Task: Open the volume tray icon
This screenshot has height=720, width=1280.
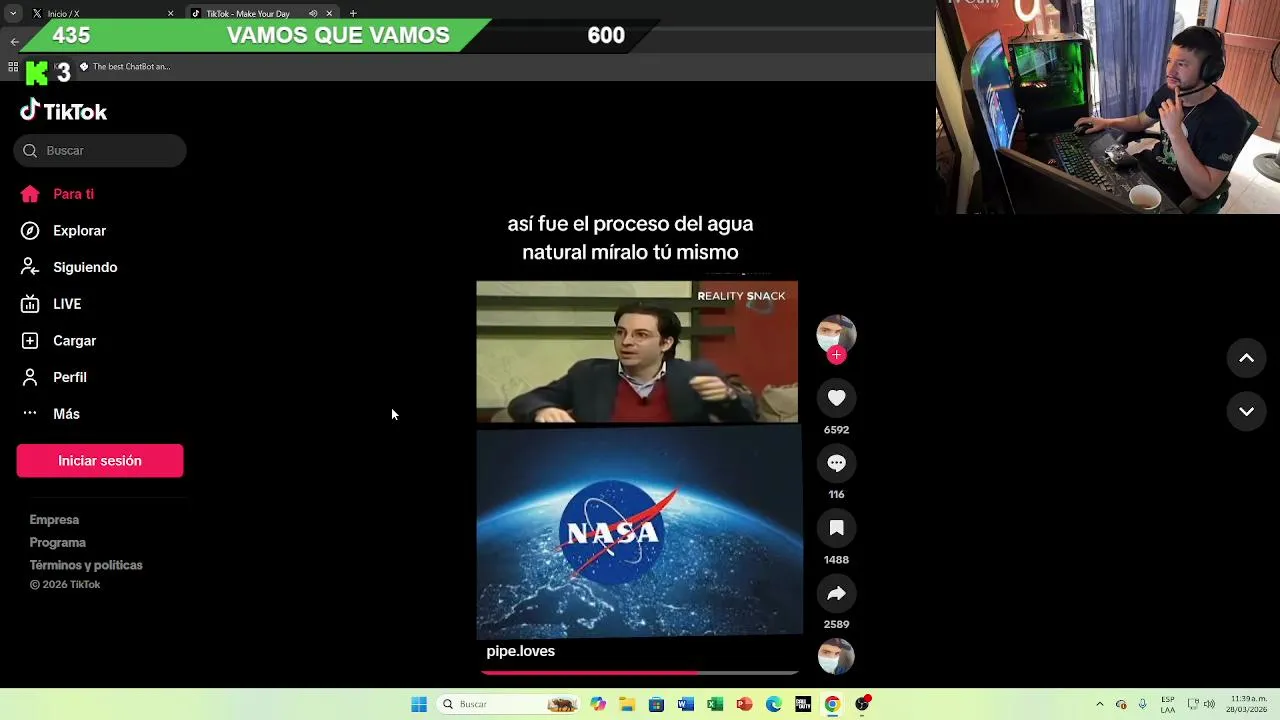Action: (1210, 704)
